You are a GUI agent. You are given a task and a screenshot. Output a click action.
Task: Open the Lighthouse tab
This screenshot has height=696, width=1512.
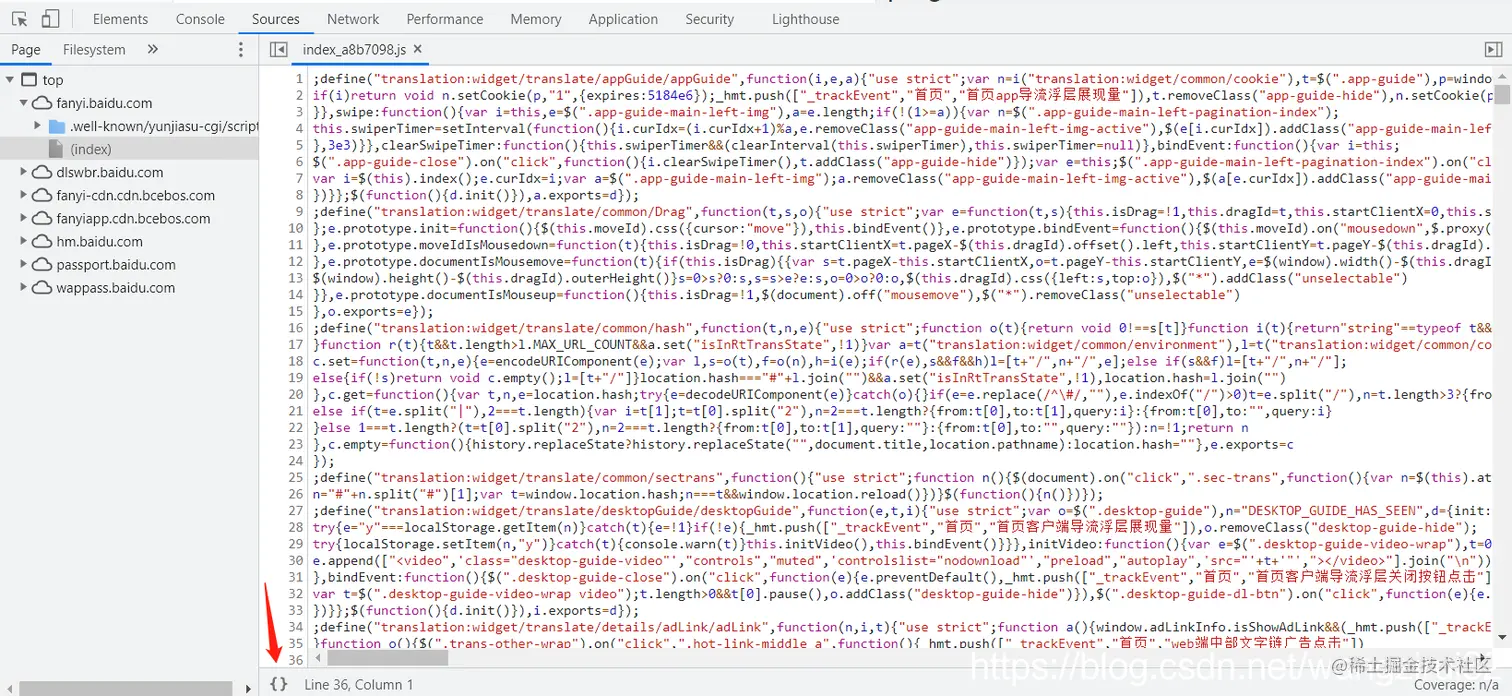click(806, 19)
